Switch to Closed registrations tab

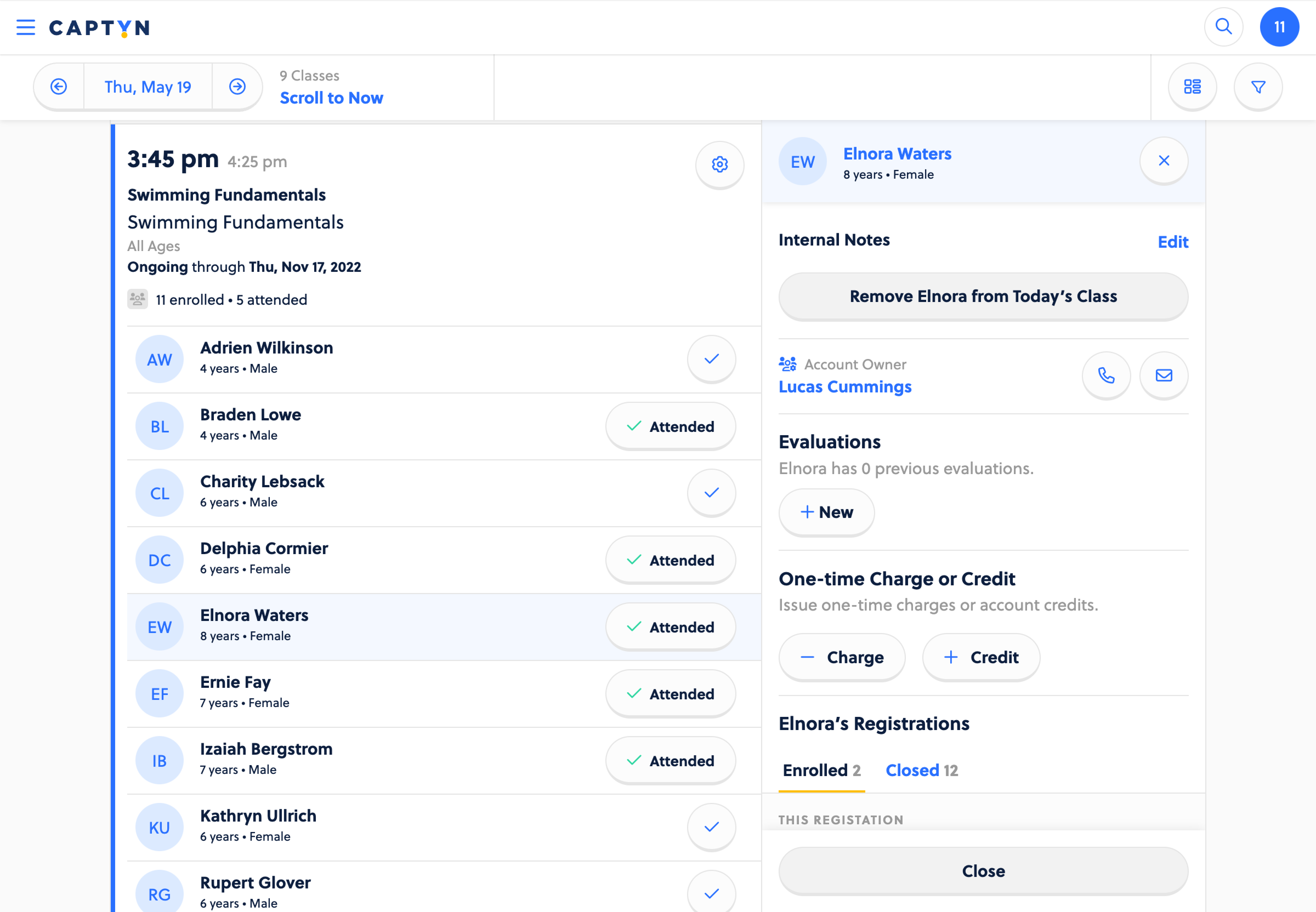point(921,770)
